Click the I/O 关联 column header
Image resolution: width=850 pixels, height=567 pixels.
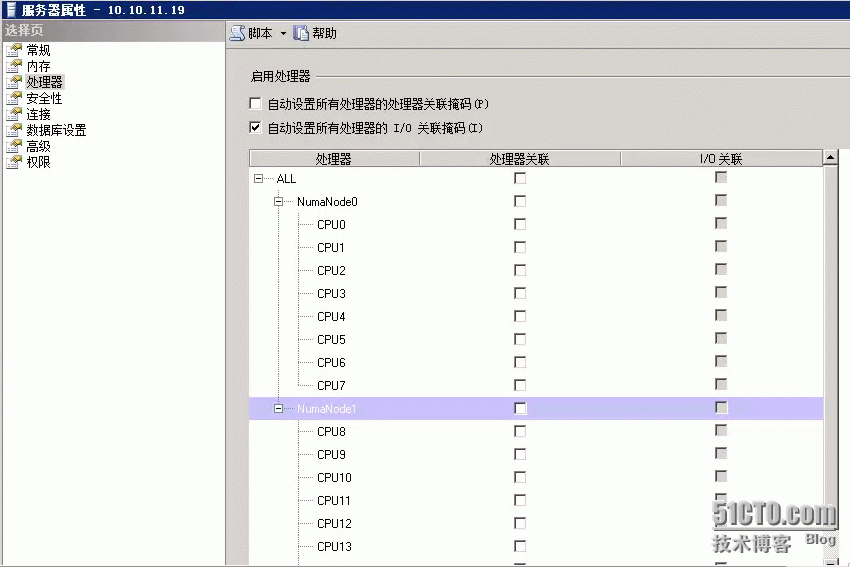[721, 159]
